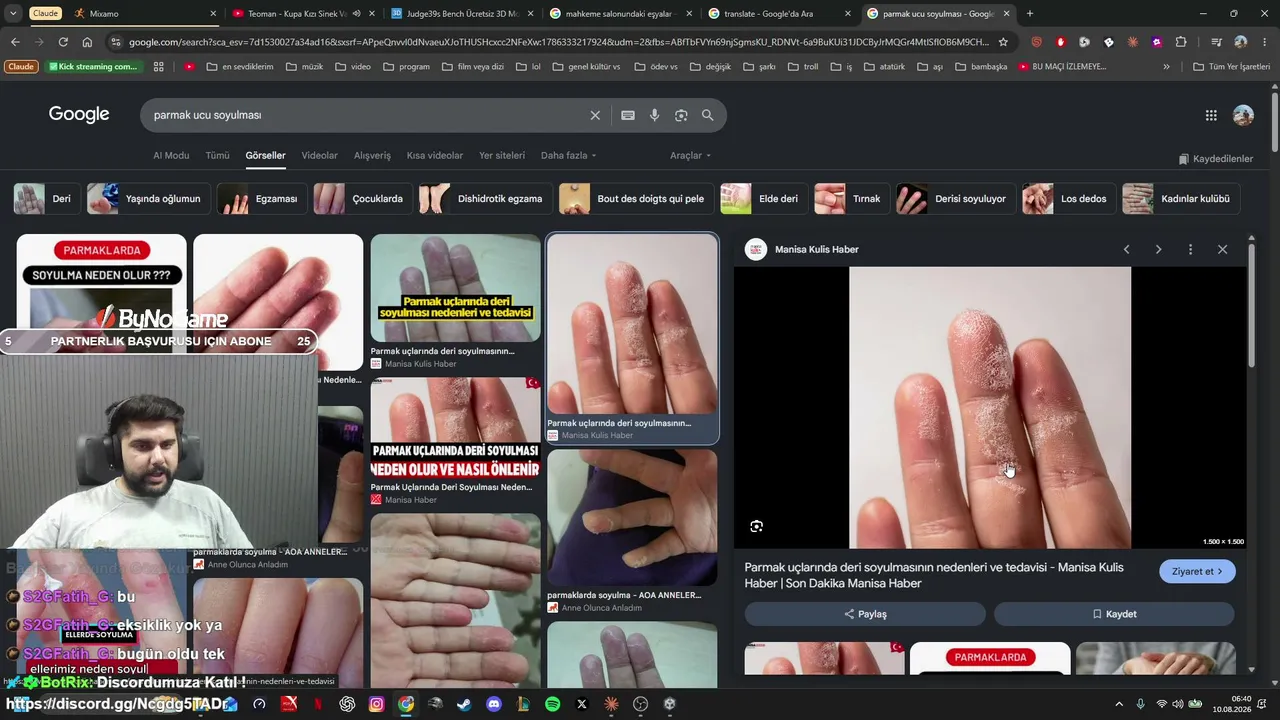Open the Kick streaming bookmark
Screen dimensions: 1280x720
tap(93, 67)
